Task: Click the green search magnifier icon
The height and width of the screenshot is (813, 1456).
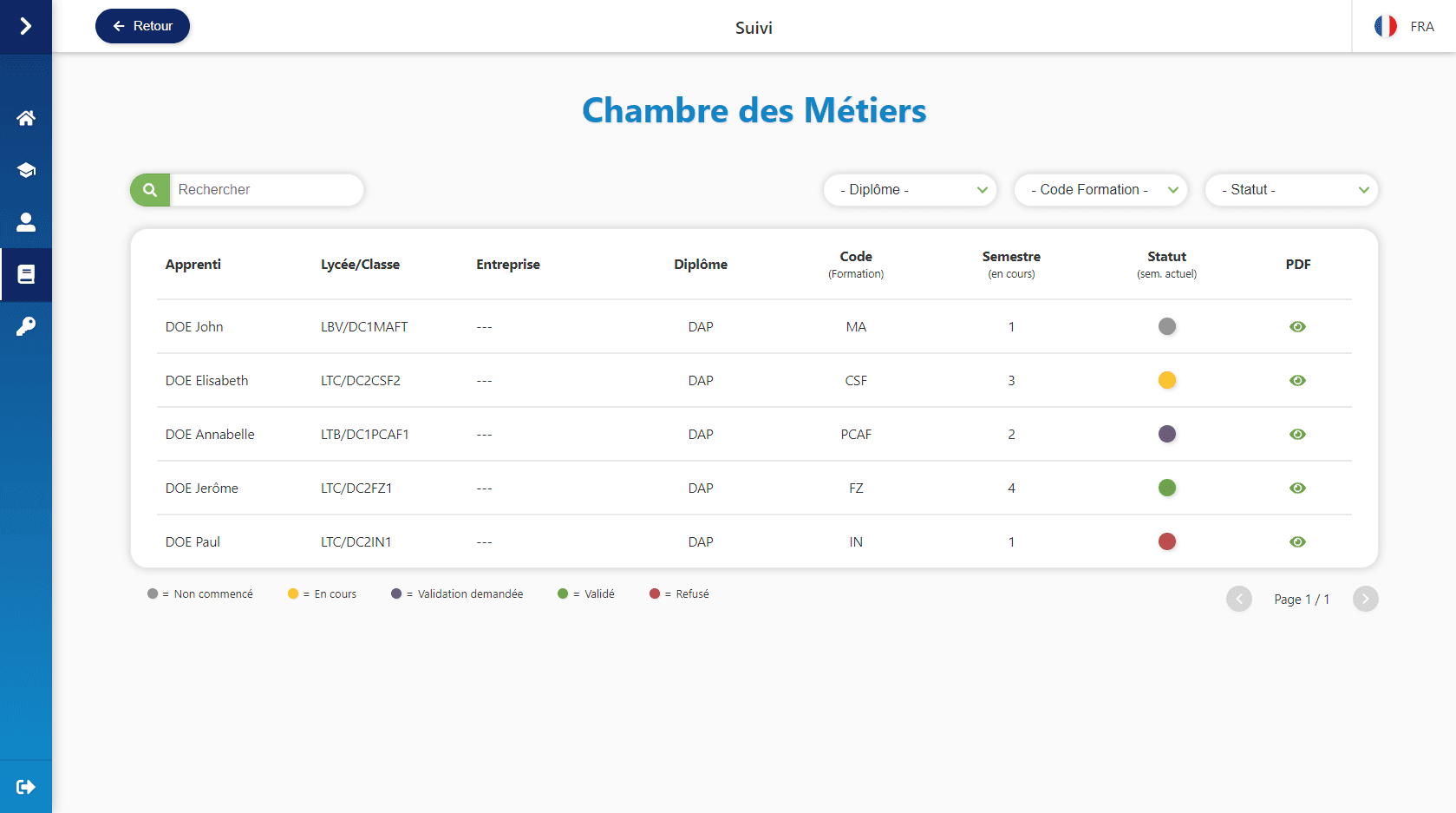Action: coord(150,190)
